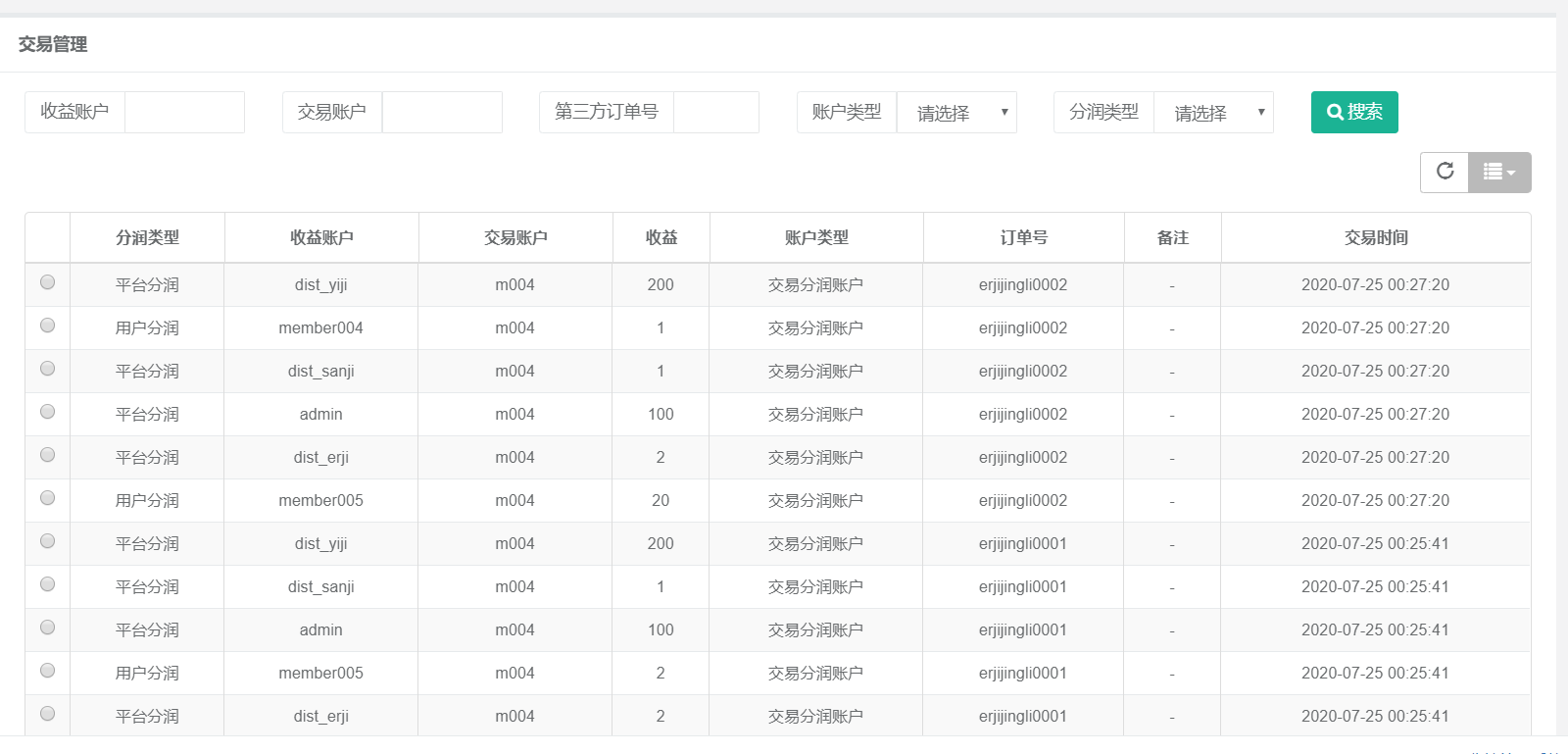Select radio for member005 erjijingli0002 row
Screen dimensions: 1568x754
[47, 498]
